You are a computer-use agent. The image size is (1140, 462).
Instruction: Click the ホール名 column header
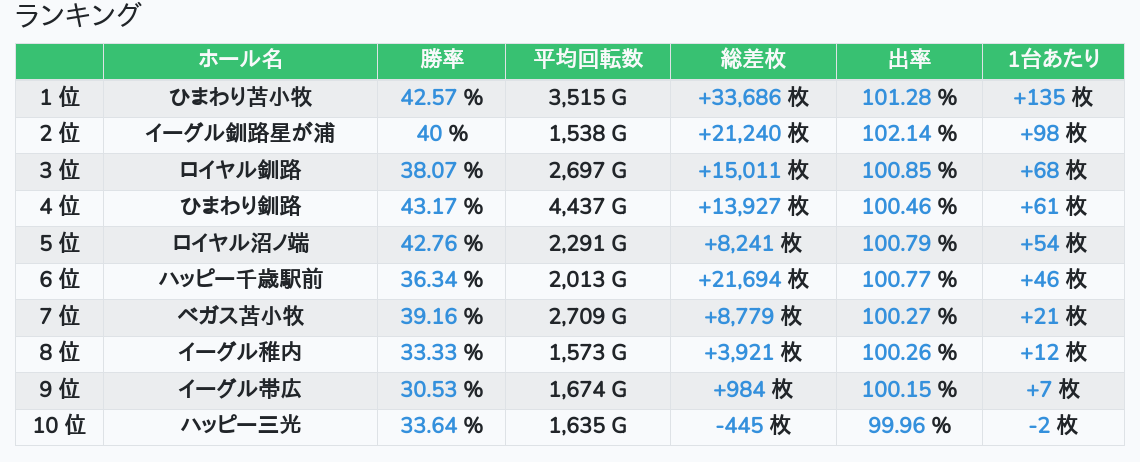pos(240,60)
